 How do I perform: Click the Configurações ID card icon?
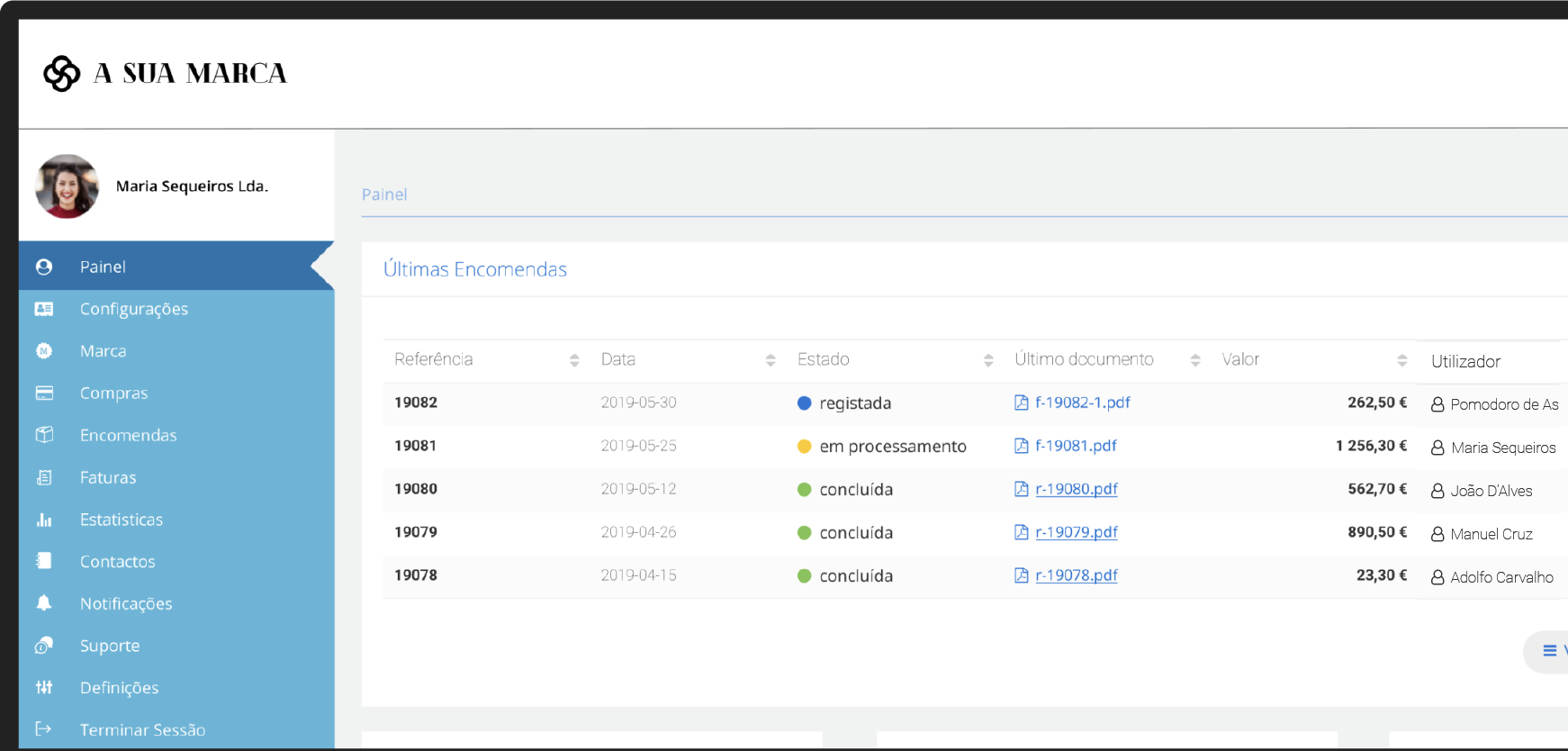pos(44,309)
